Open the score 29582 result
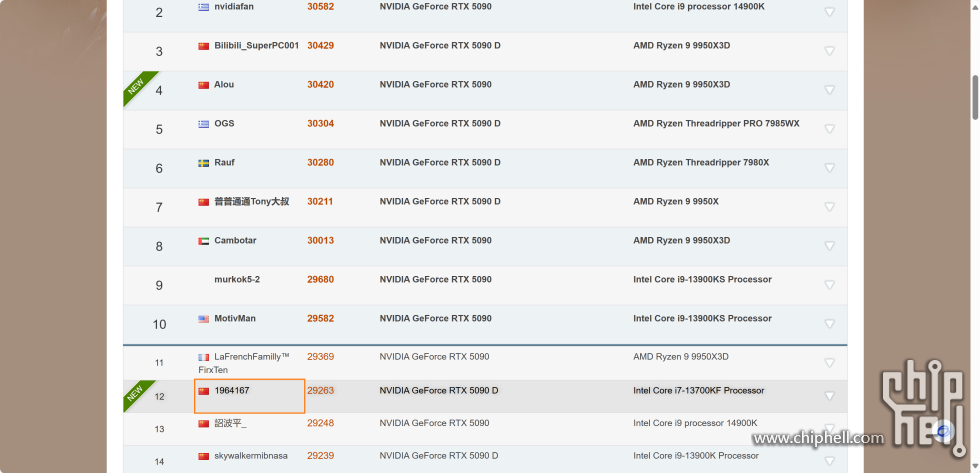980x473 pixels. pyautogui.click(x=321, y=318)
